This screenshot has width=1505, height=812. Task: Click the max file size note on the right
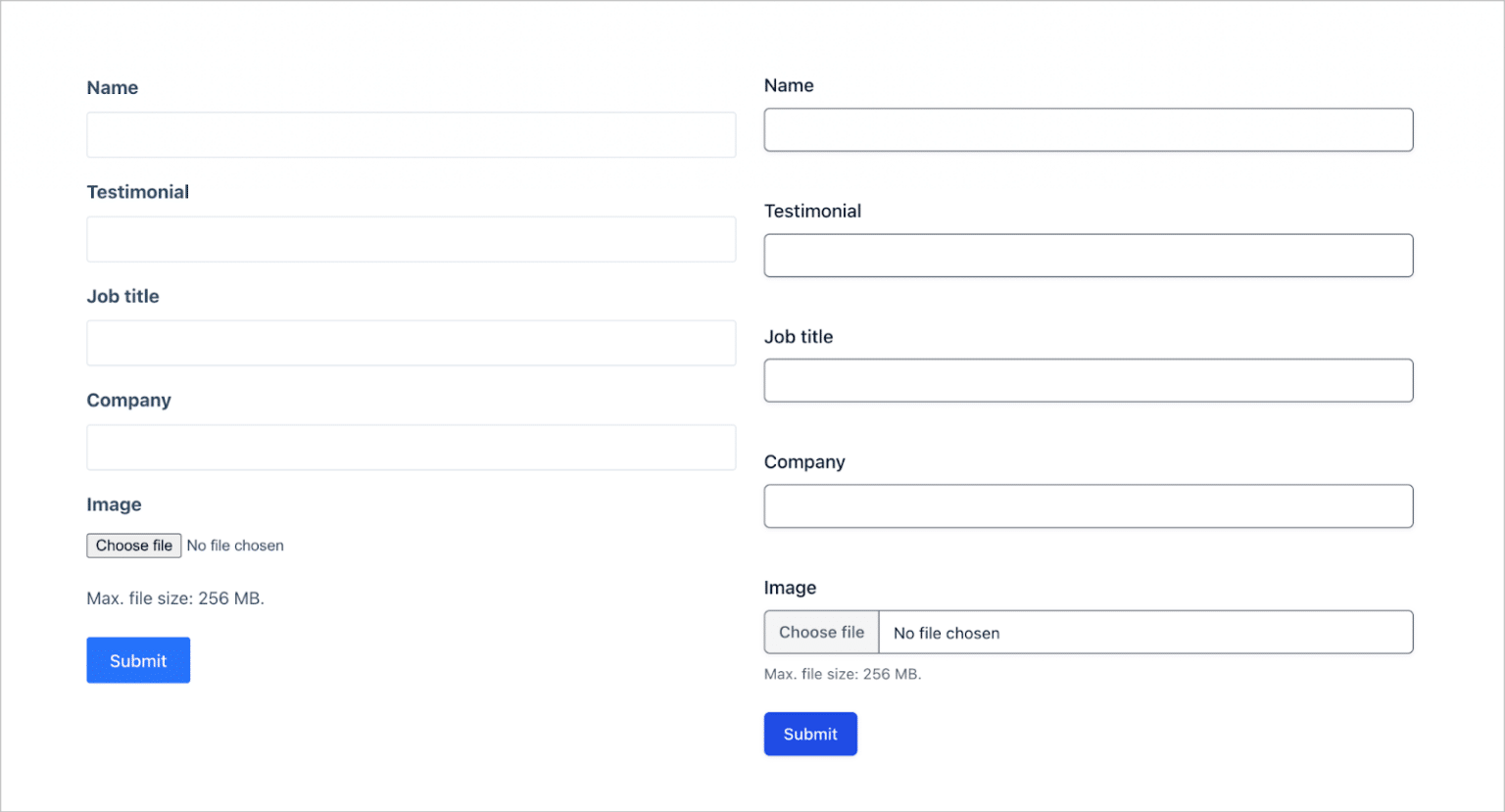(843, 674)
